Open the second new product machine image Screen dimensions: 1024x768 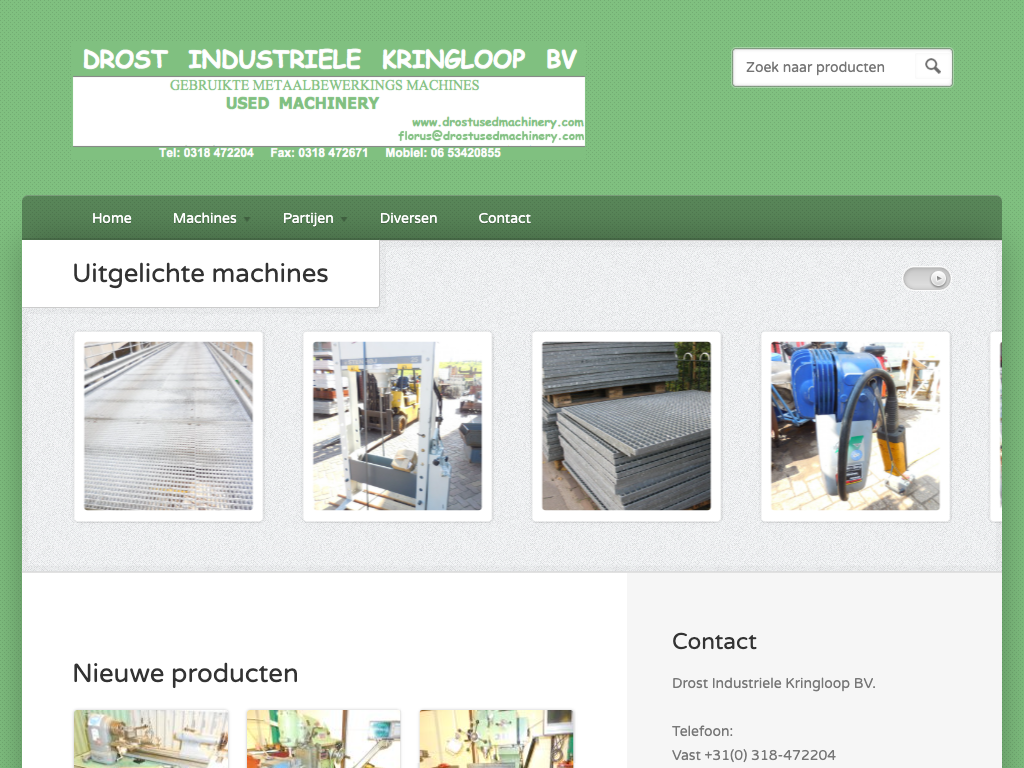coord(324,739)
